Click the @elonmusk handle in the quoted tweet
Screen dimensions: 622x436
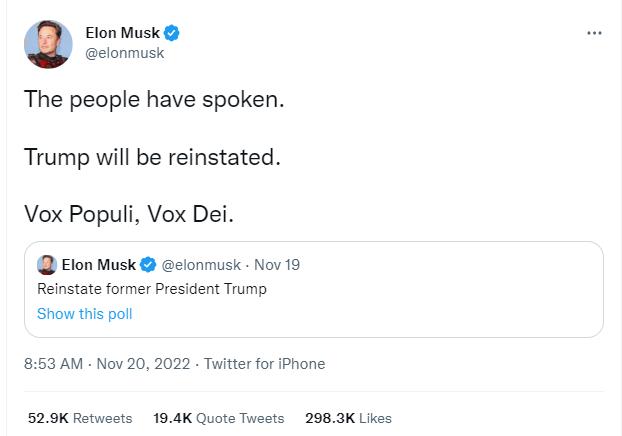click(x=200, y=265)
